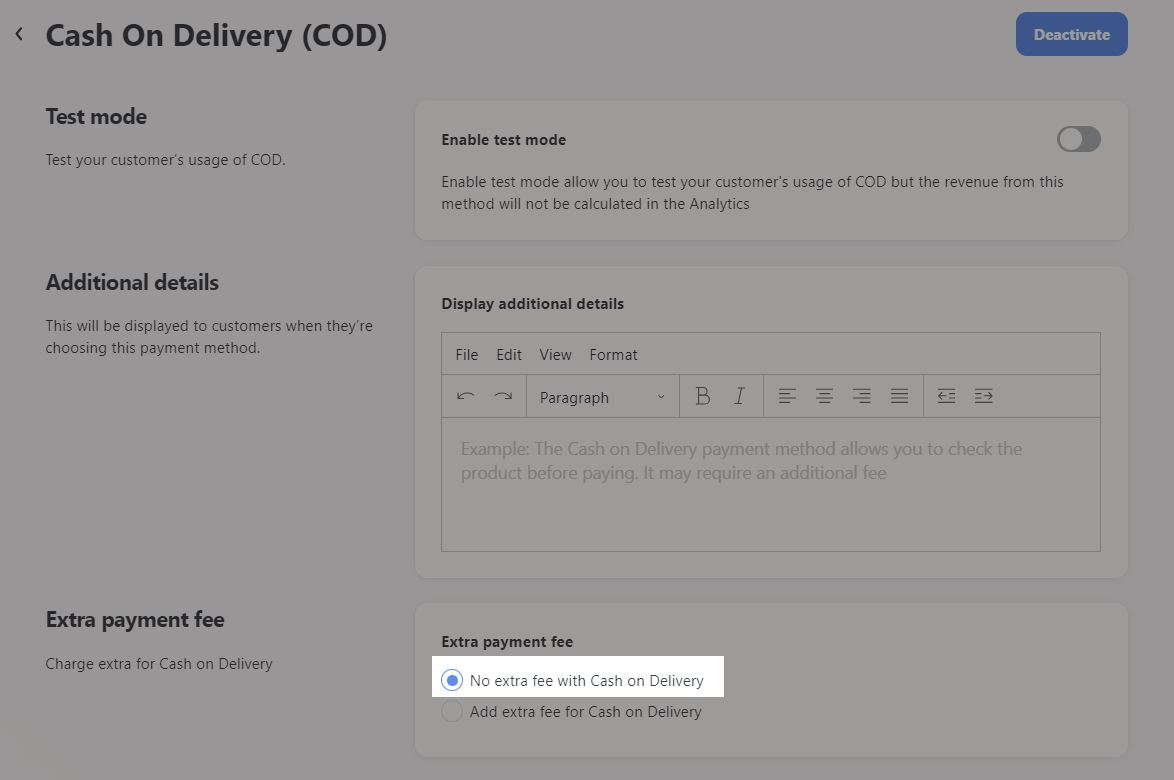Decrease indent in the editor toolbar

coord(946,396)
